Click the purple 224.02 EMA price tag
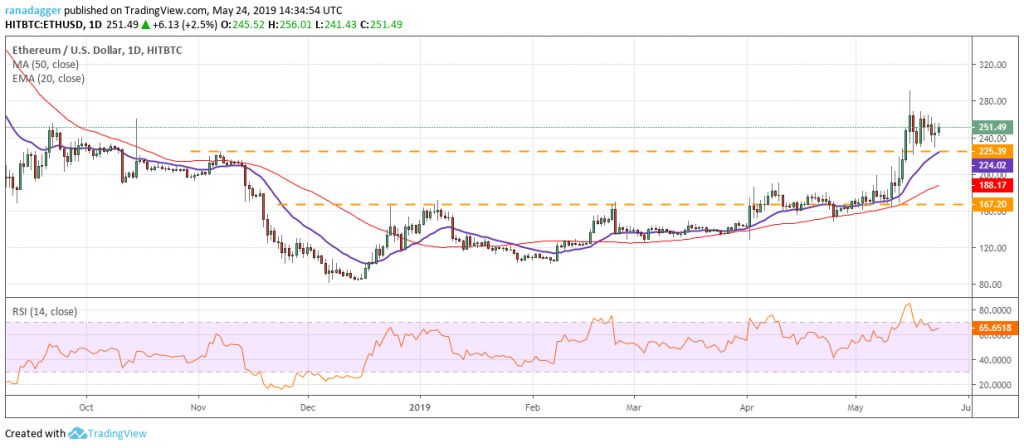Screen dimensions: 1024x448 tap(993, 165)
